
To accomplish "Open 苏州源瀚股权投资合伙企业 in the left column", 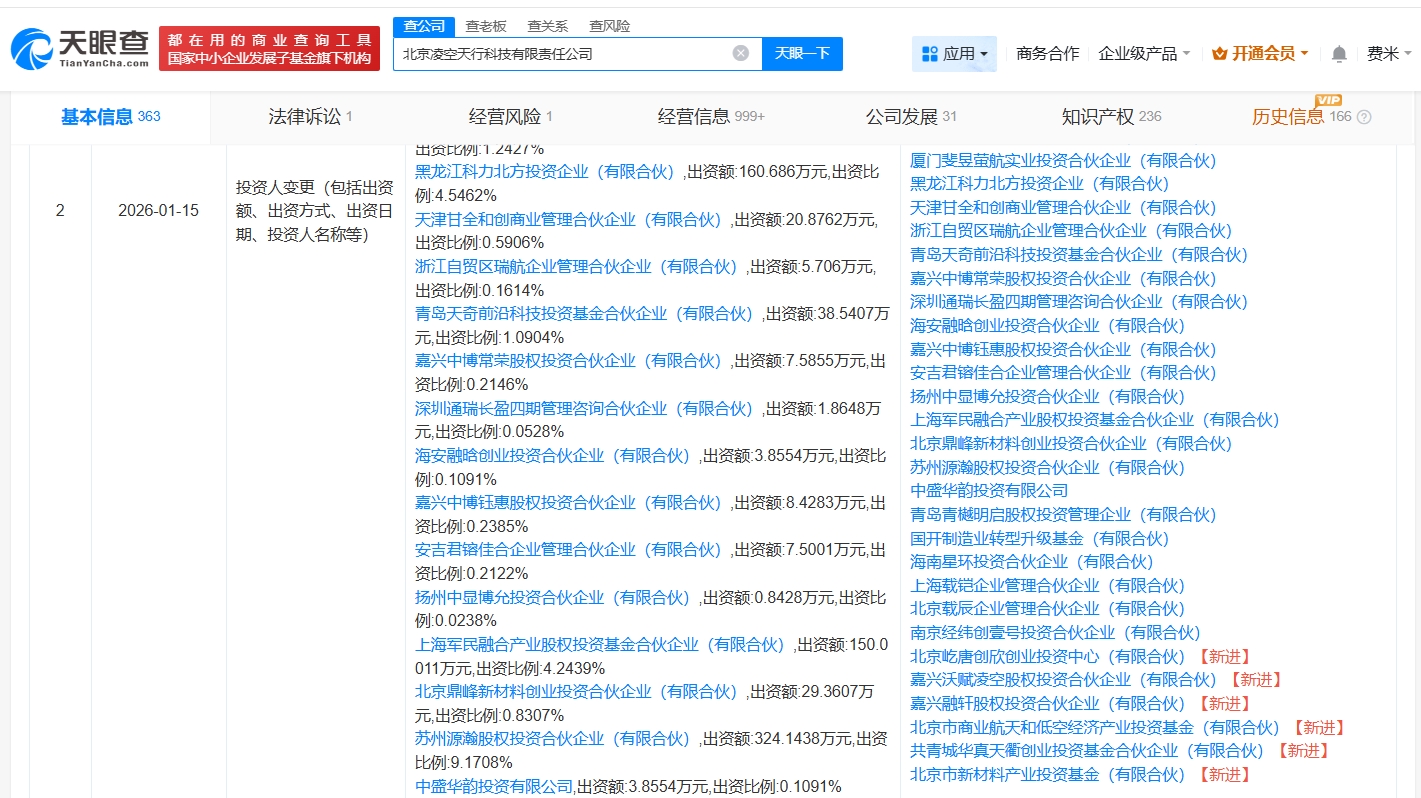I will [553, 739].
